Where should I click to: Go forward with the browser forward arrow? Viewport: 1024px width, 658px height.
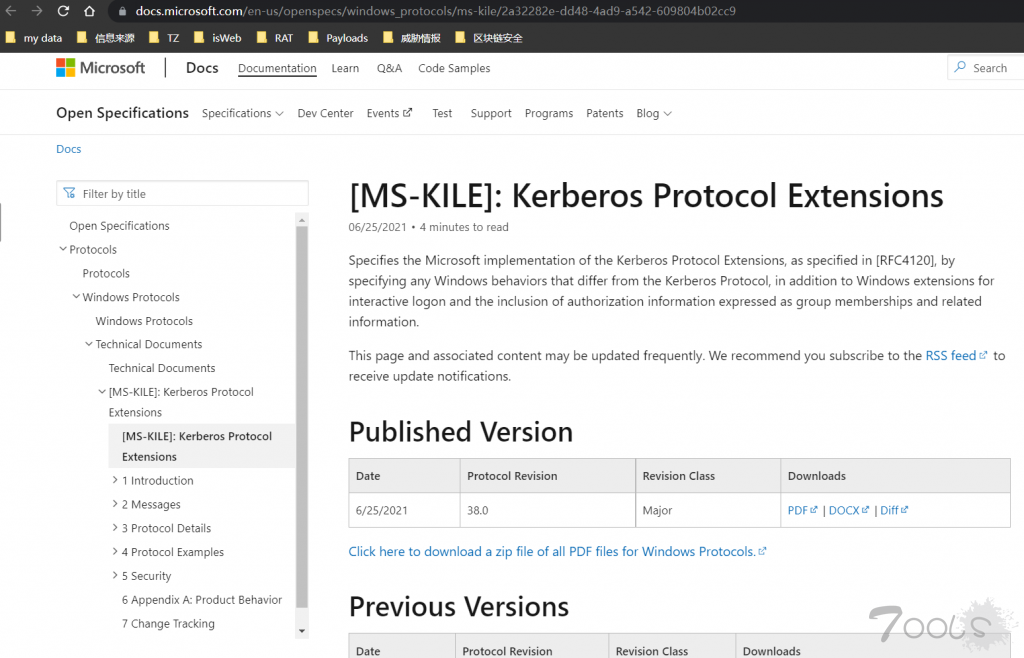pos(37,11)
